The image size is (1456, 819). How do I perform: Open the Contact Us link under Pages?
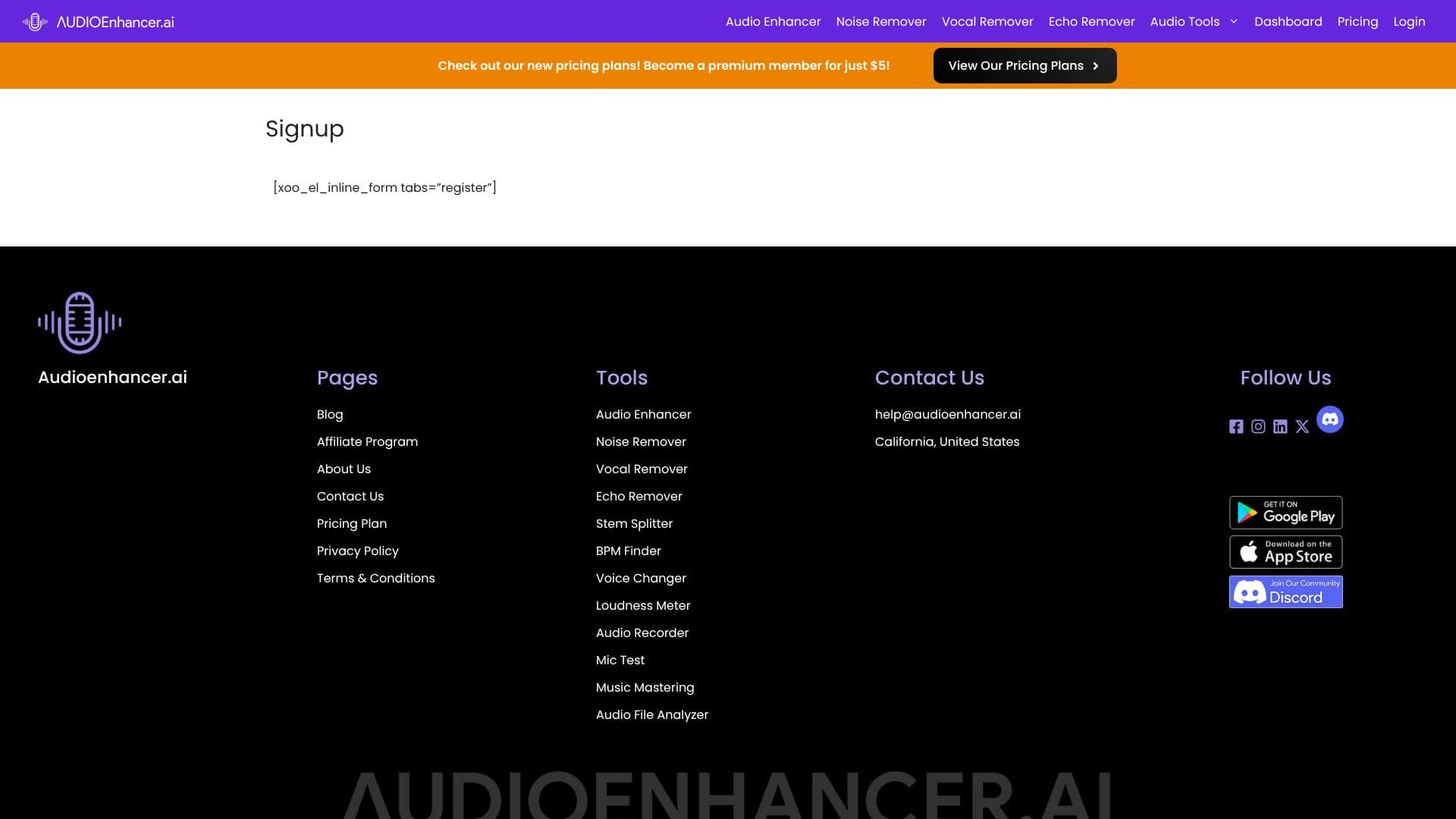coord(350,496)
